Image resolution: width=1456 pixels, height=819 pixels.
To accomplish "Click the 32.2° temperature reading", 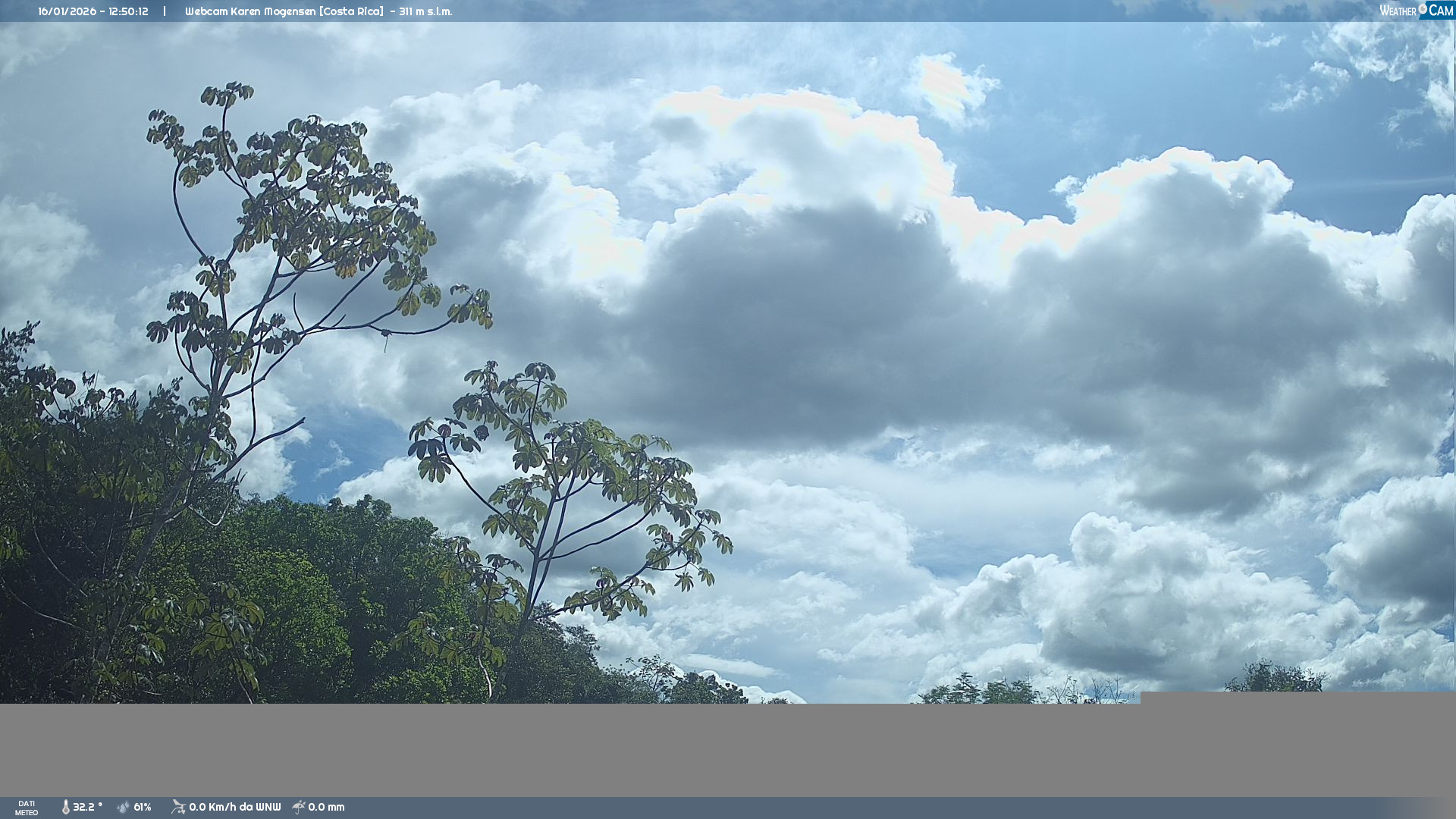I will (87, 808).
